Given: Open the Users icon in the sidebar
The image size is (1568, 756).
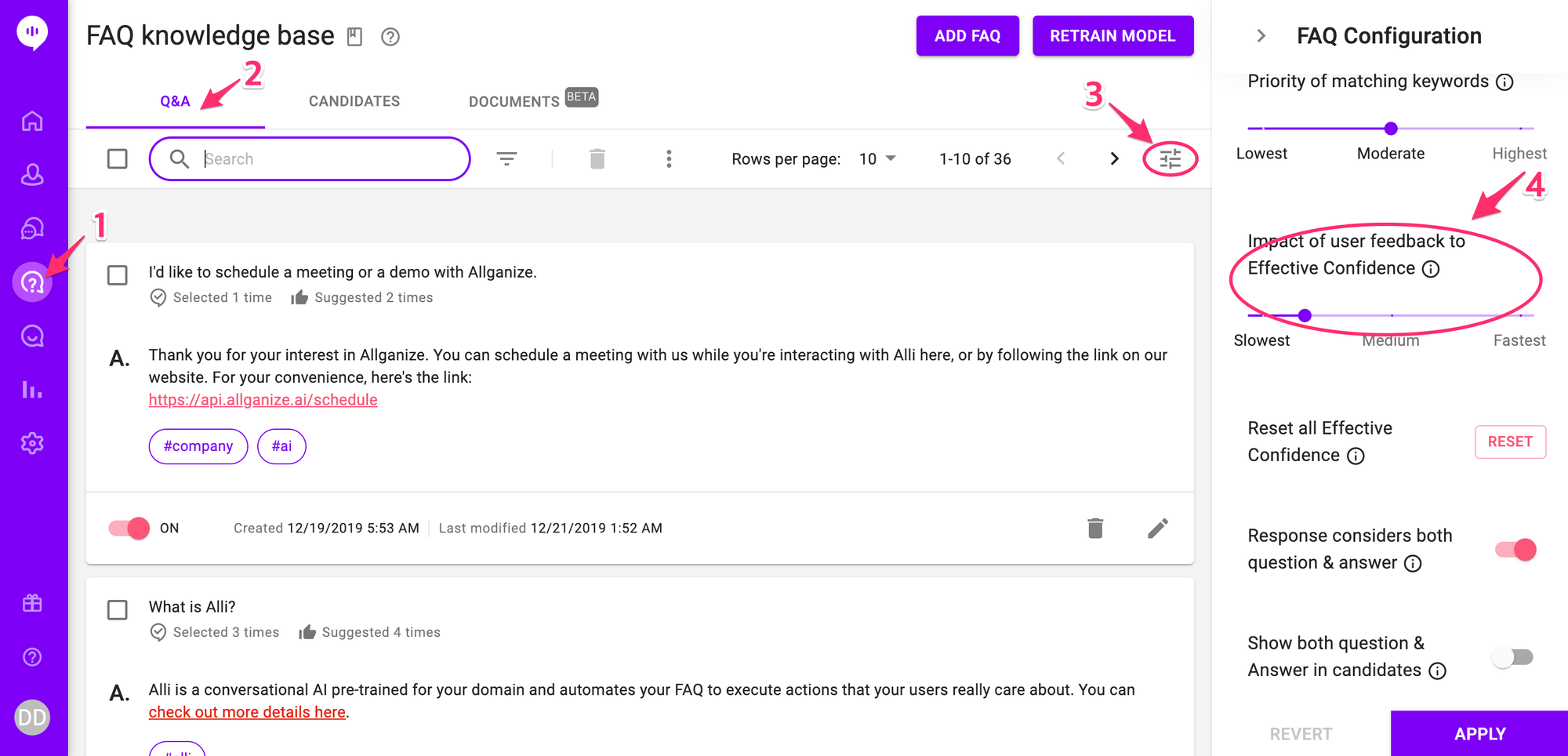Looking at the screenshot, I should coord(32,174).
